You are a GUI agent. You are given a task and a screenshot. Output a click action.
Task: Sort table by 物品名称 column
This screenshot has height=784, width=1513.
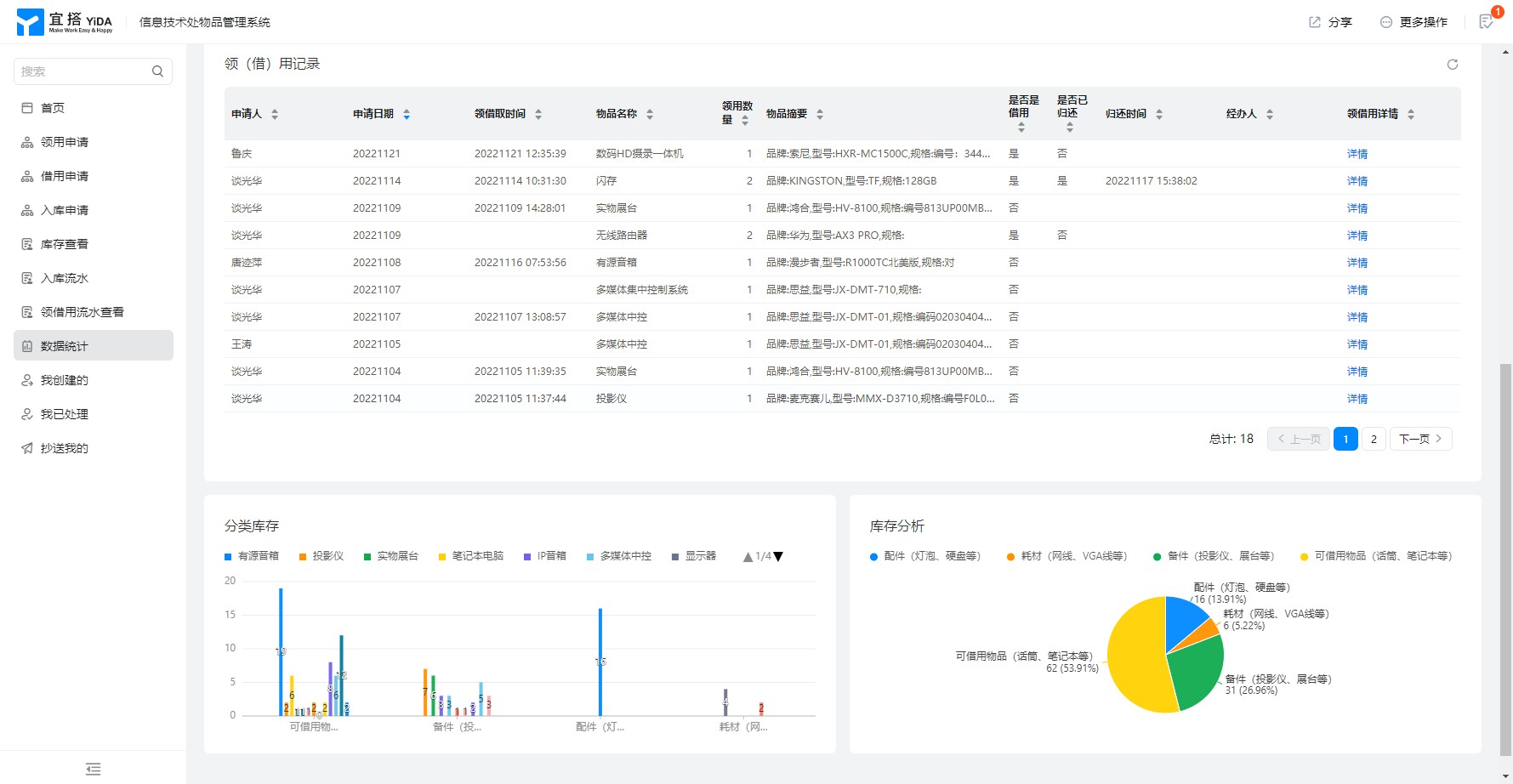[650, 114]
